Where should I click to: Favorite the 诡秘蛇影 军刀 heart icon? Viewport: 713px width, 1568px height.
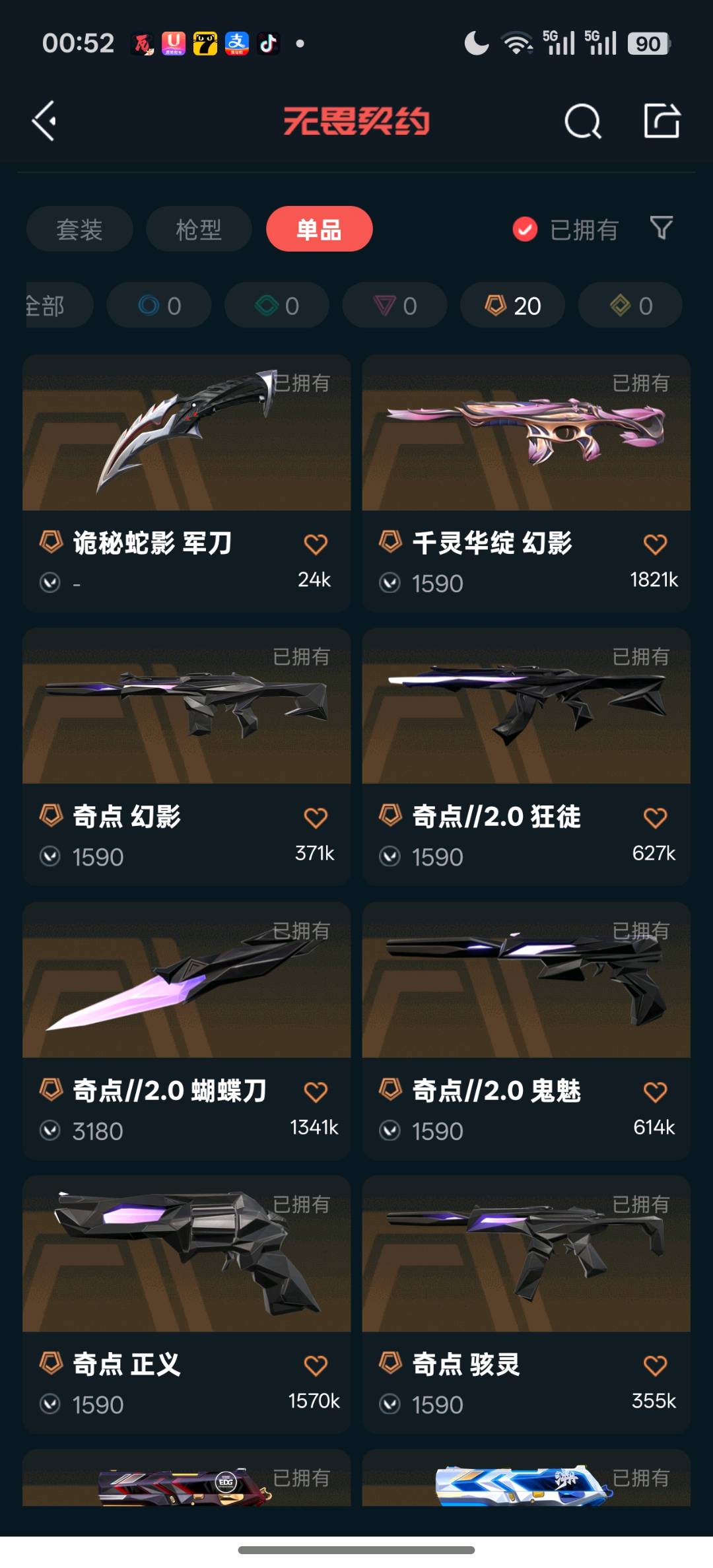316,544
